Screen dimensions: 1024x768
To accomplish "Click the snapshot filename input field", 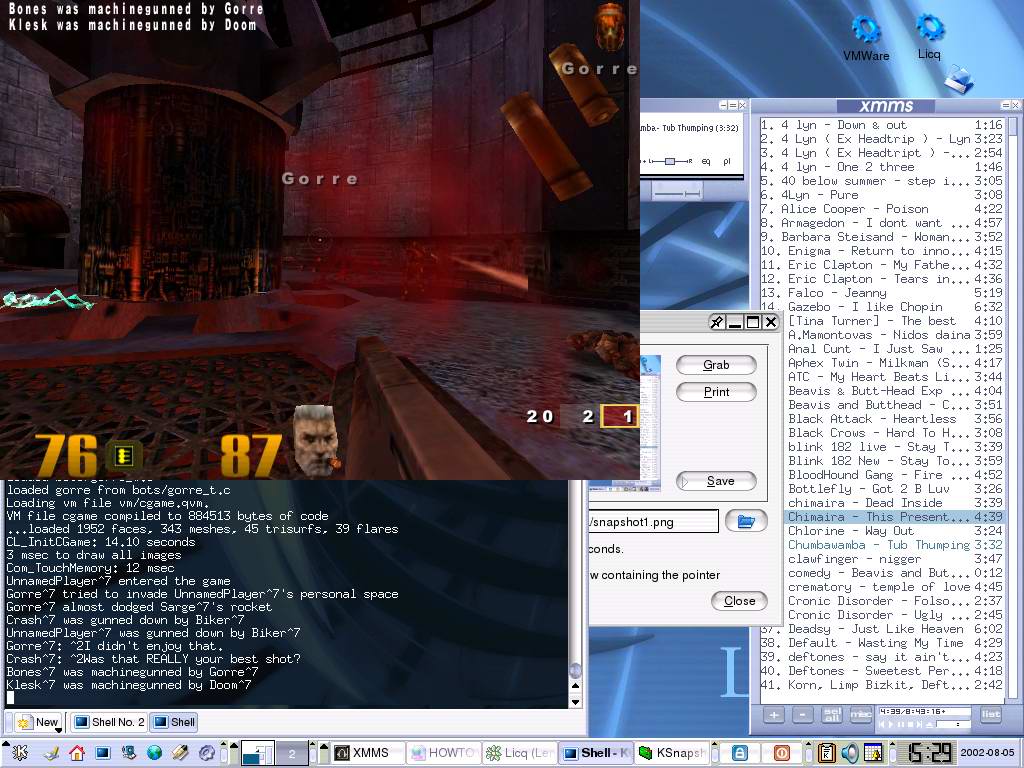I will 653,522.
